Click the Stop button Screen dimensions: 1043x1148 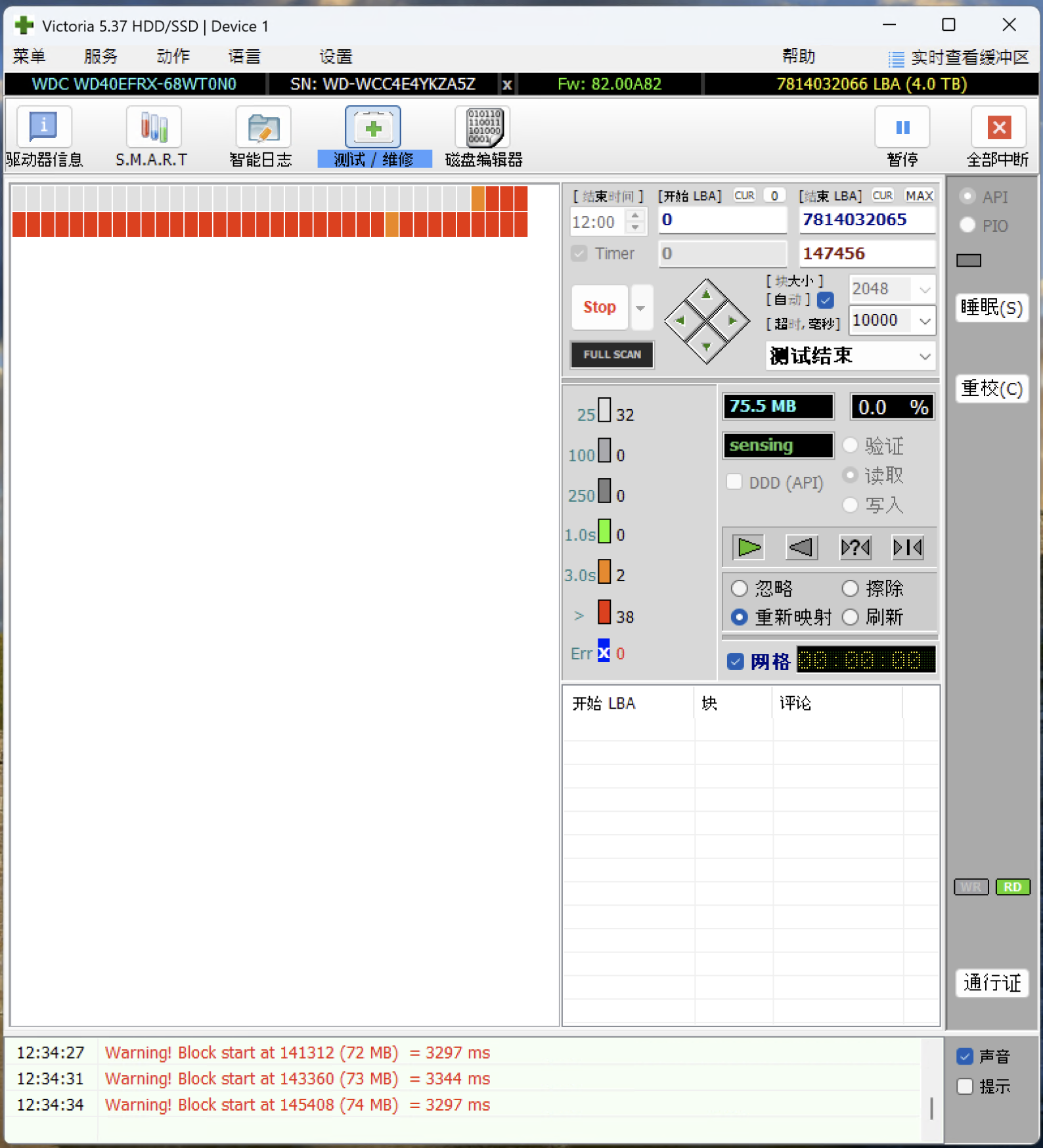tap(599, 307)
